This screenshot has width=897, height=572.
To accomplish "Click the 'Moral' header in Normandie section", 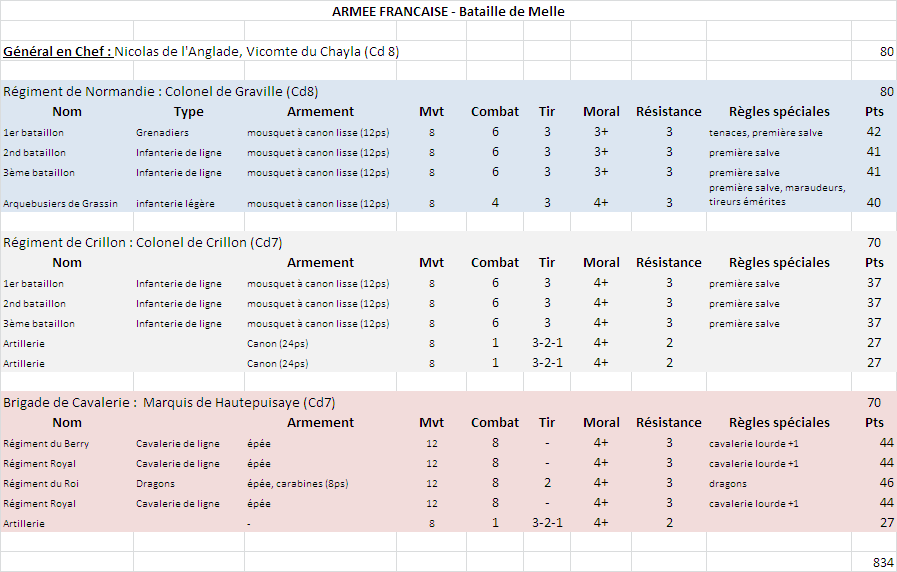I will [x=601, y=112].
